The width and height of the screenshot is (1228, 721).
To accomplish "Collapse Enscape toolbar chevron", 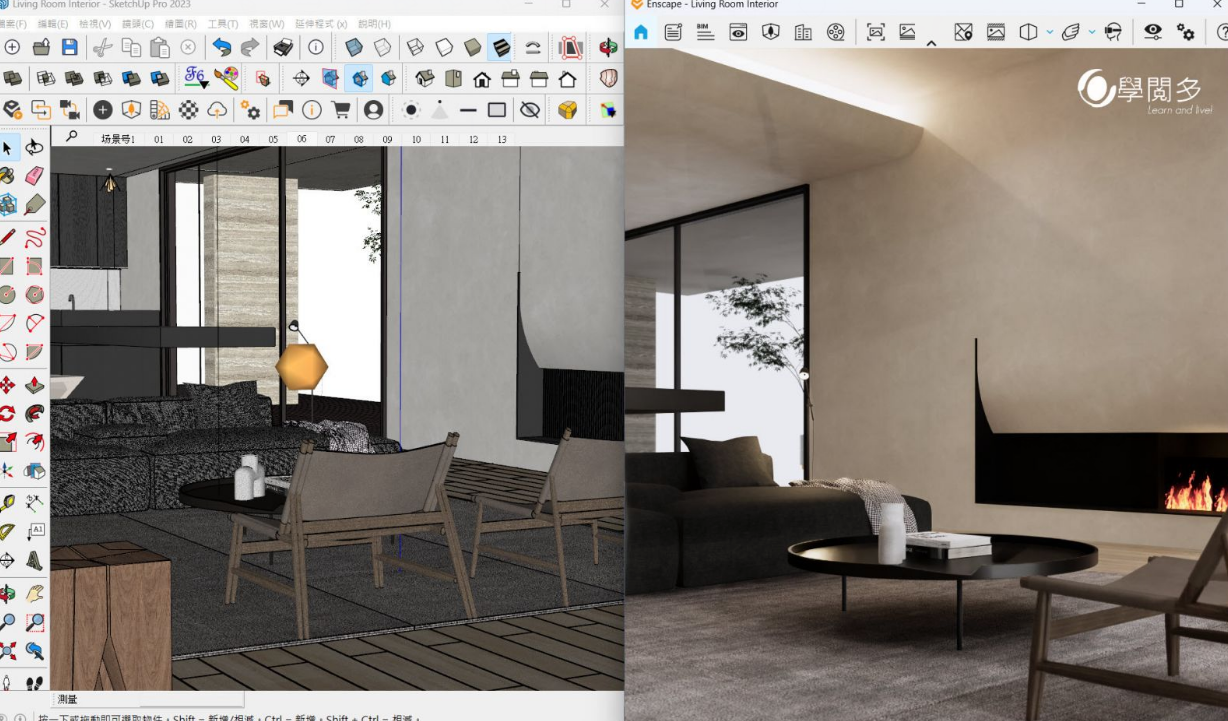I will 931,43.
